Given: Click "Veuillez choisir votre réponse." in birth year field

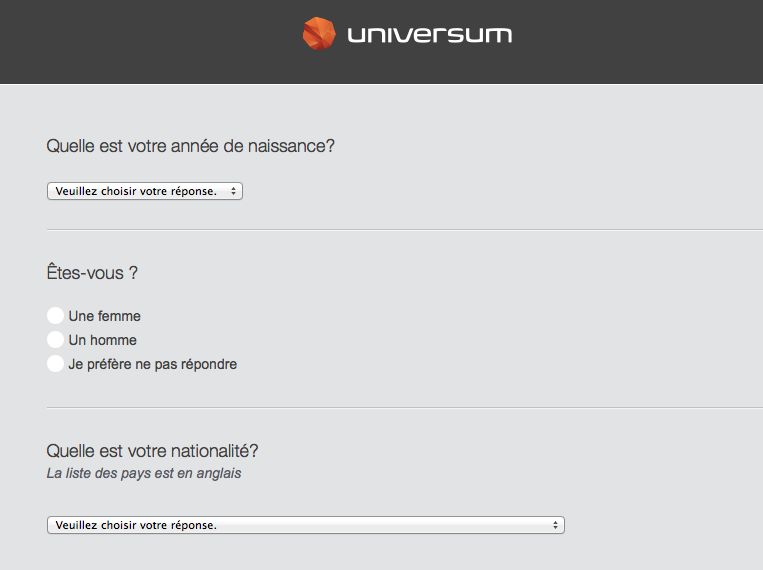Looking at the screenshot, I should [136, 191].
